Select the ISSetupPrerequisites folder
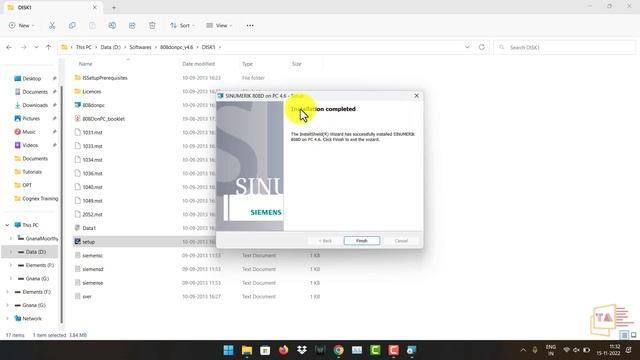This screenshot has height=360, width=640. 105,78
